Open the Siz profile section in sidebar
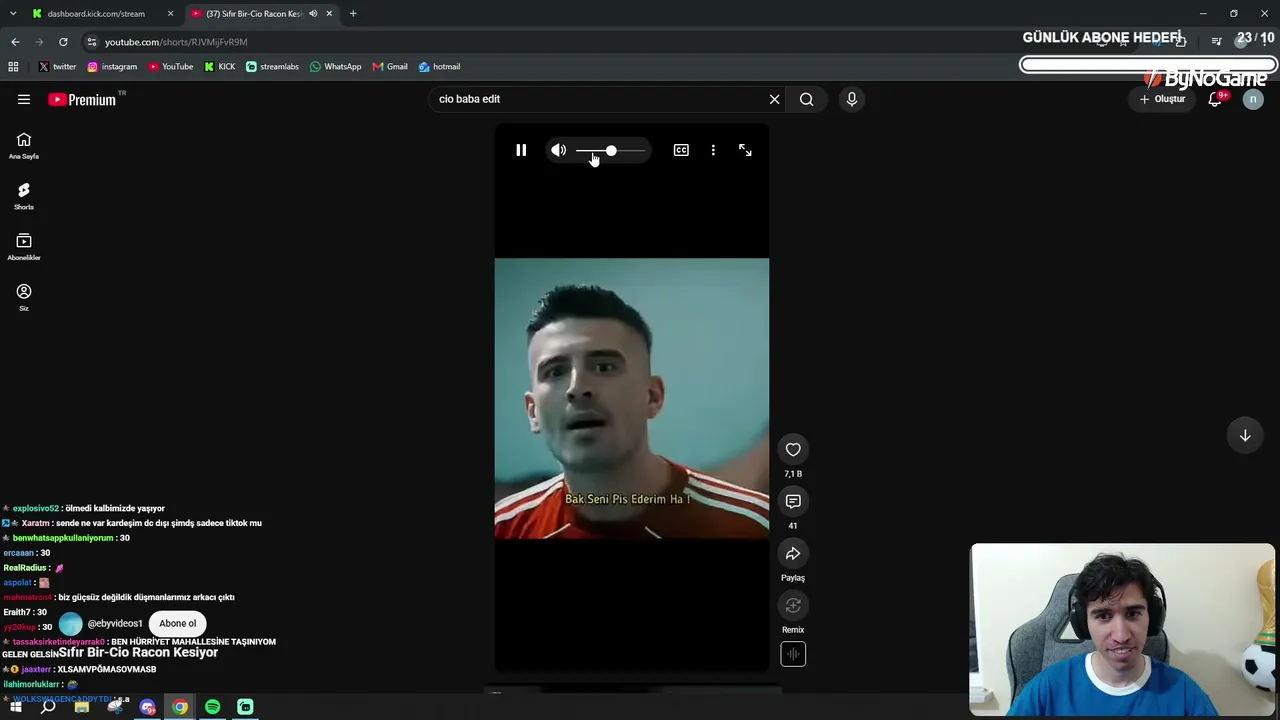The height and width of the screenshot is (720, 1280). (x=24, y=297)
